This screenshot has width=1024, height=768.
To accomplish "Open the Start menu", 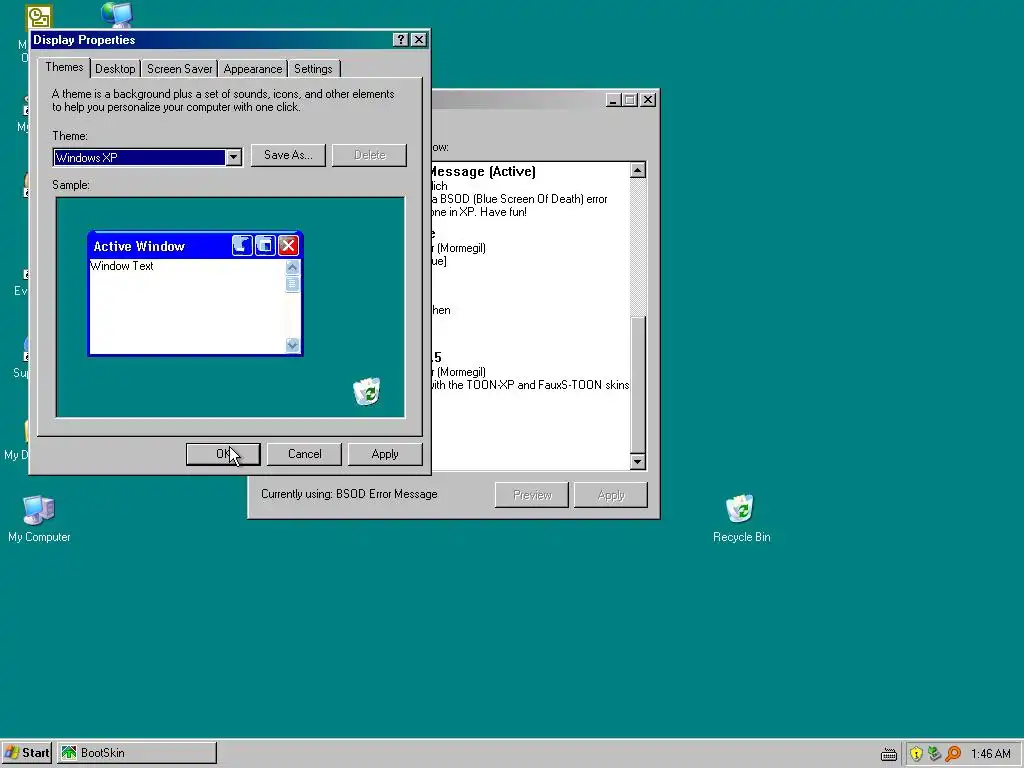I will [27, 753].
